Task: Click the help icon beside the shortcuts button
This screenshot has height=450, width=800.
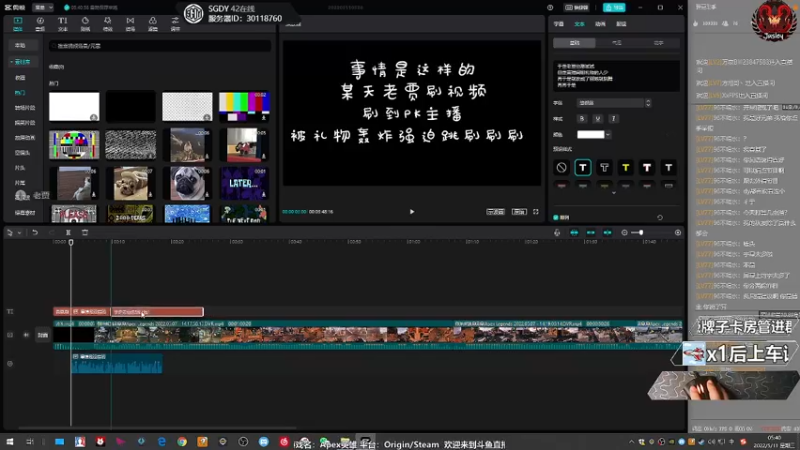Action: coord(550,8)
